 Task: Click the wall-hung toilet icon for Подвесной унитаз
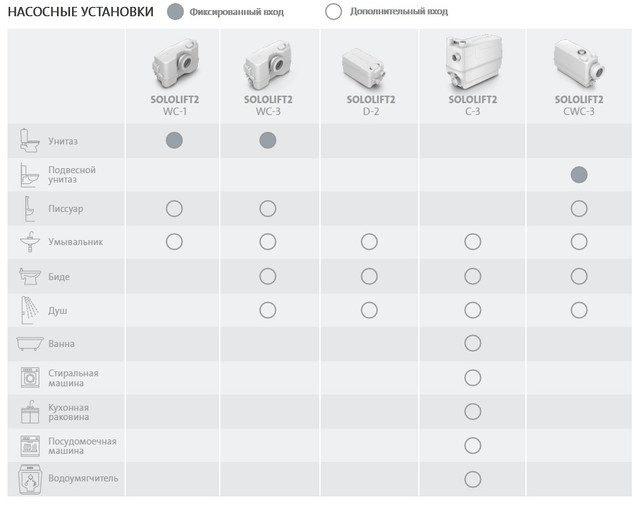30,175
